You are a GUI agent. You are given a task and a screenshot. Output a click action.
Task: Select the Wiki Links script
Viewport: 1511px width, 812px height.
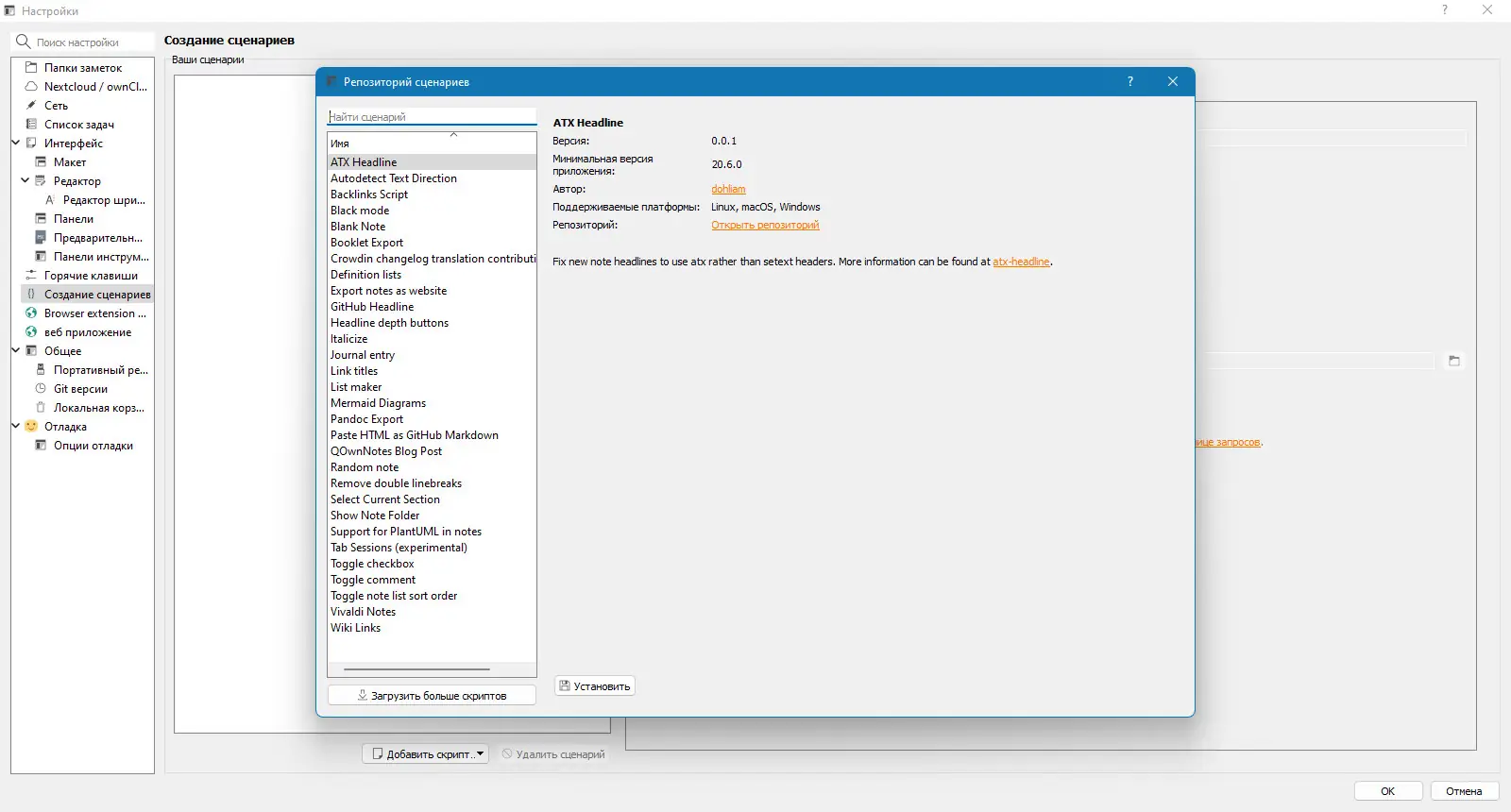432,628
